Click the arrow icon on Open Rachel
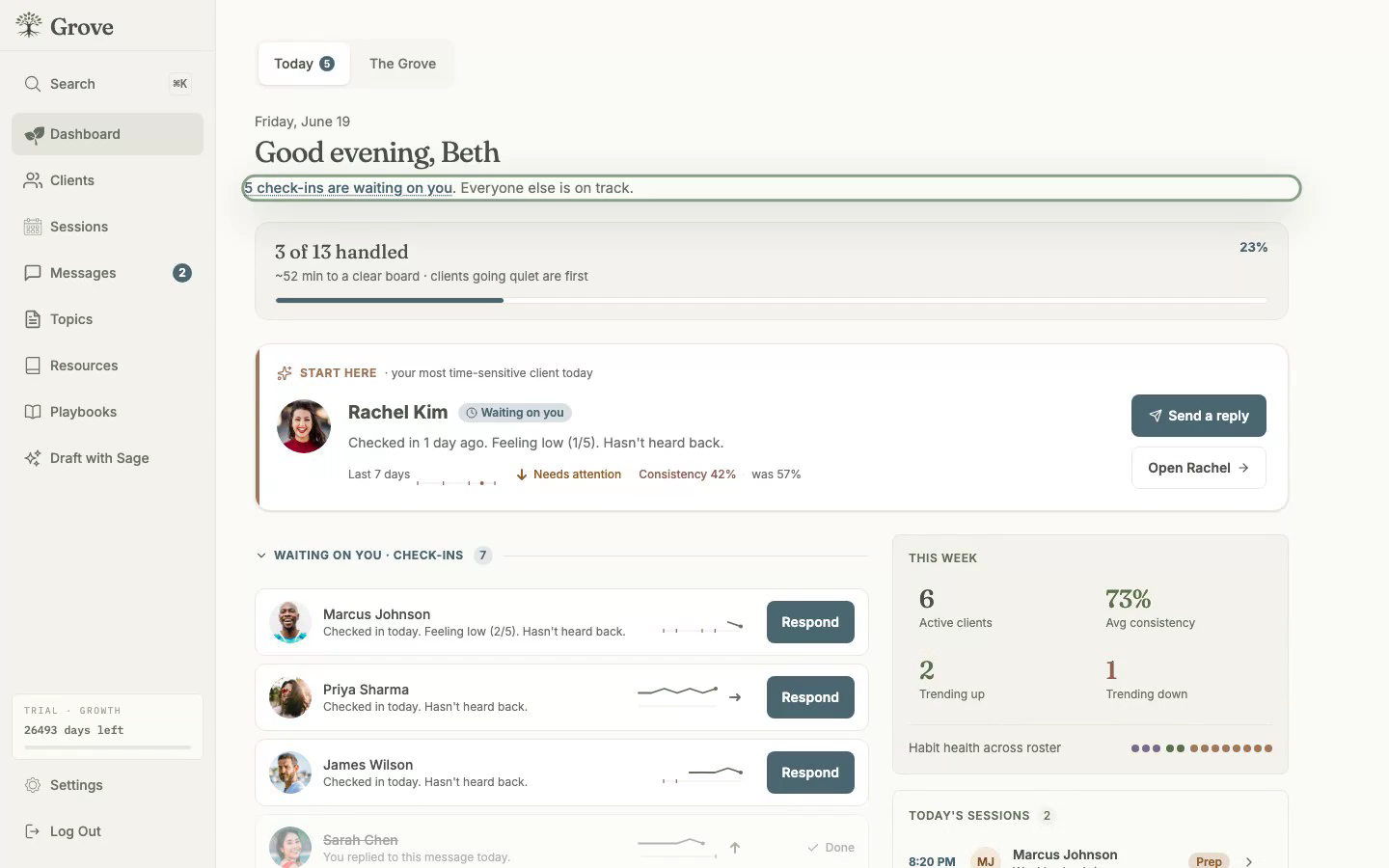Image resolution: width=1389 pixels, height=868 pixels. [1243, 468]
